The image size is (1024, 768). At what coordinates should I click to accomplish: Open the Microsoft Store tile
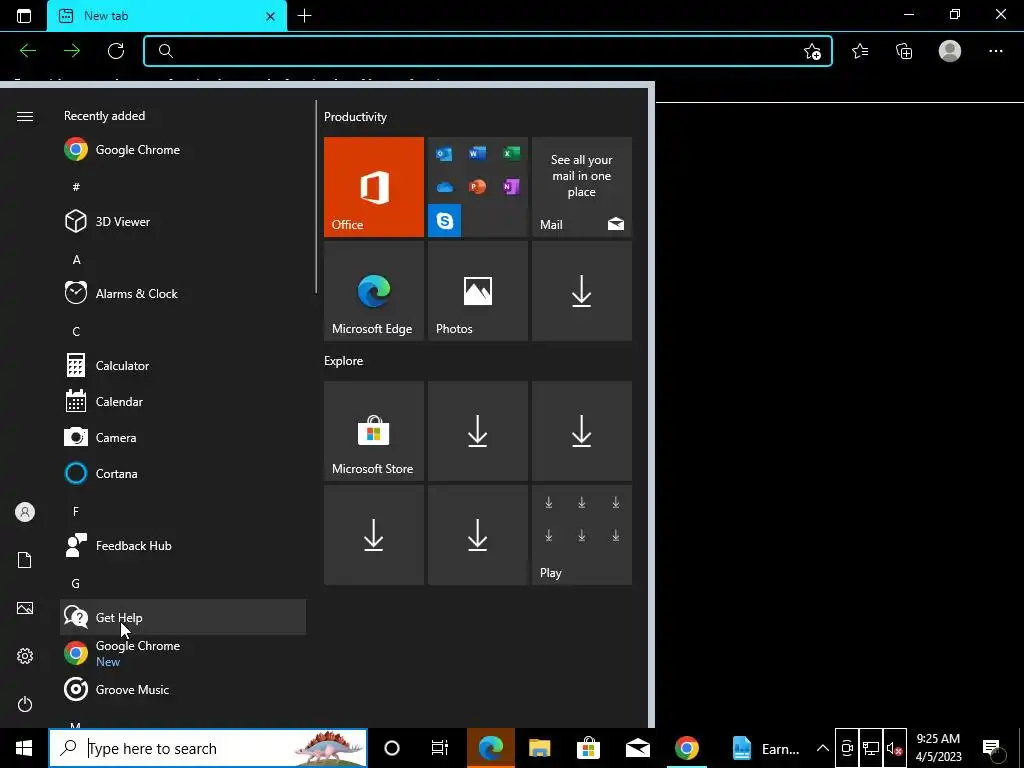click(x=374, y=431)
